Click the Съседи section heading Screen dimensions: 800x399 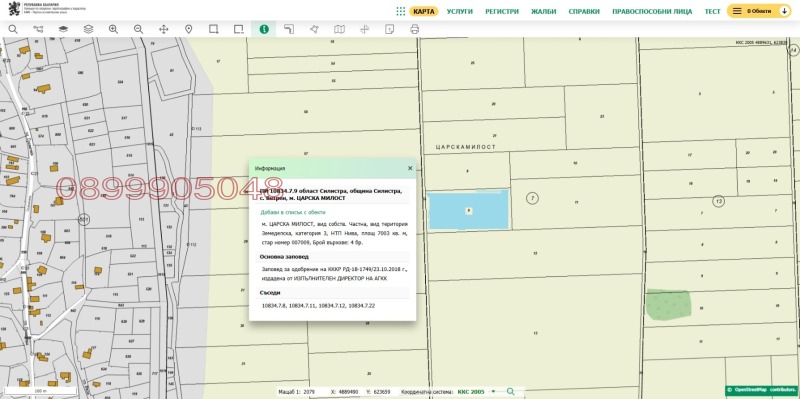pyautogui.click(x=270, y=293)
